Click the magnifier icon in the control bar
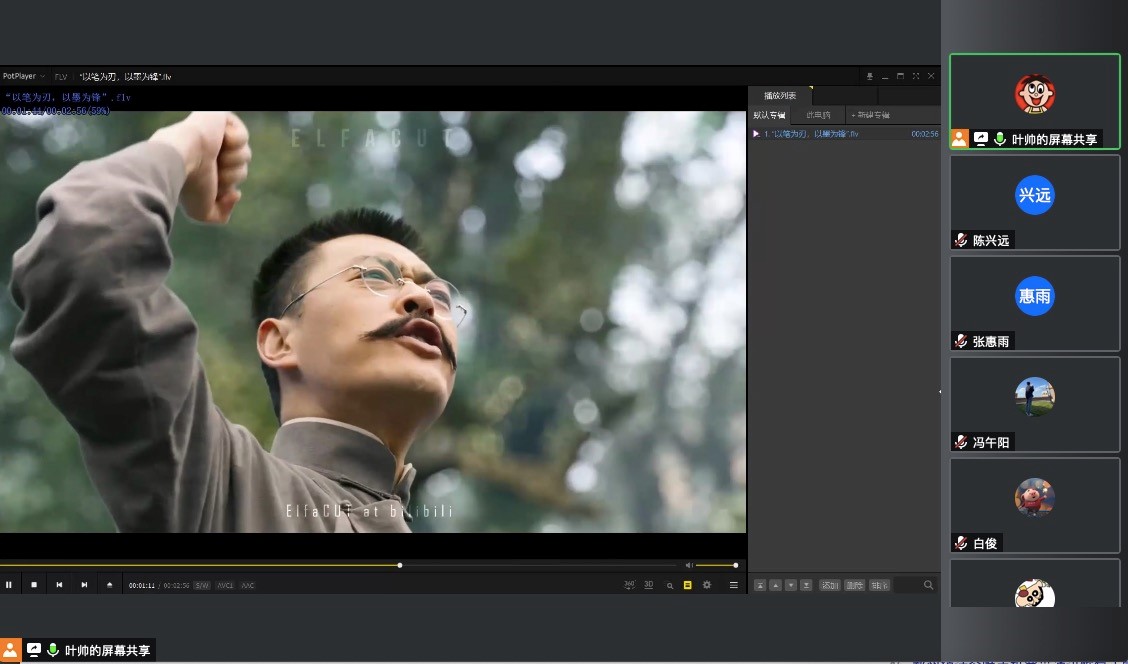1128x664 pixels. [x=669, y=586]
